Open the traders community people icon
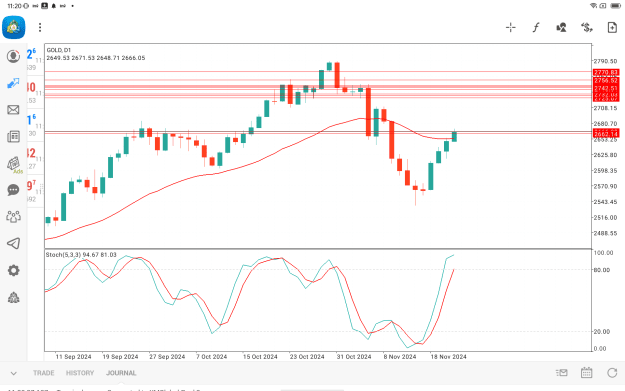The width and height of the screenshot is (625, 391). [x=13, y=217]
